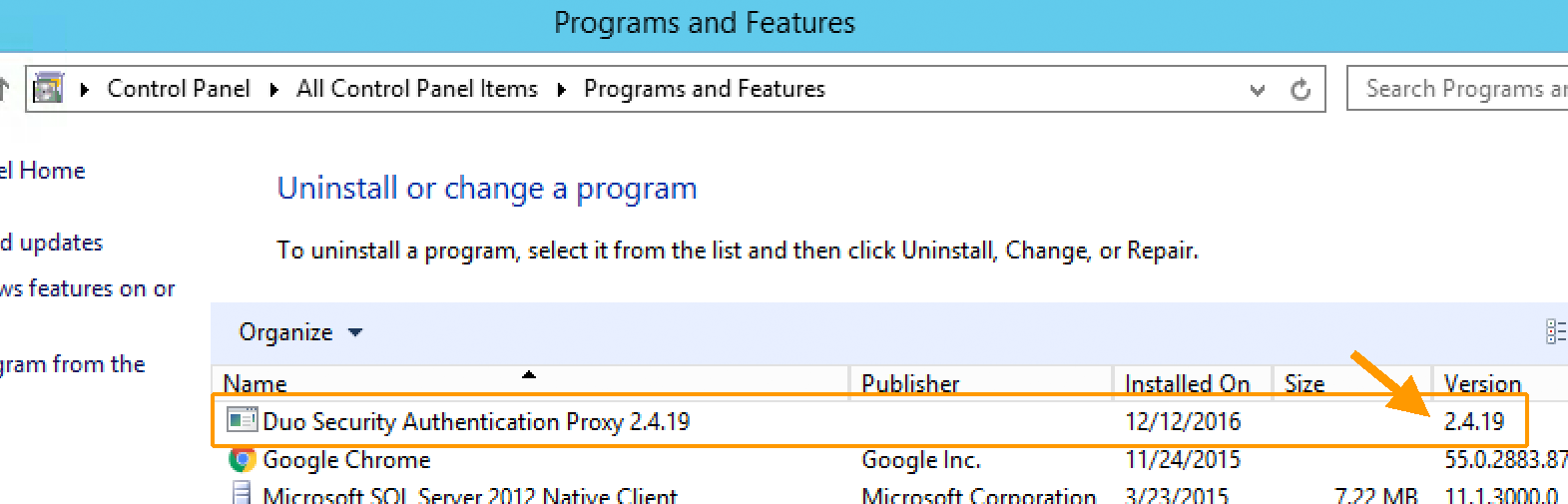The width and height of the screenshot is (1568, 504).
Task: Go to All Control Panel Items breadcrumb
Action: (416, 89)
